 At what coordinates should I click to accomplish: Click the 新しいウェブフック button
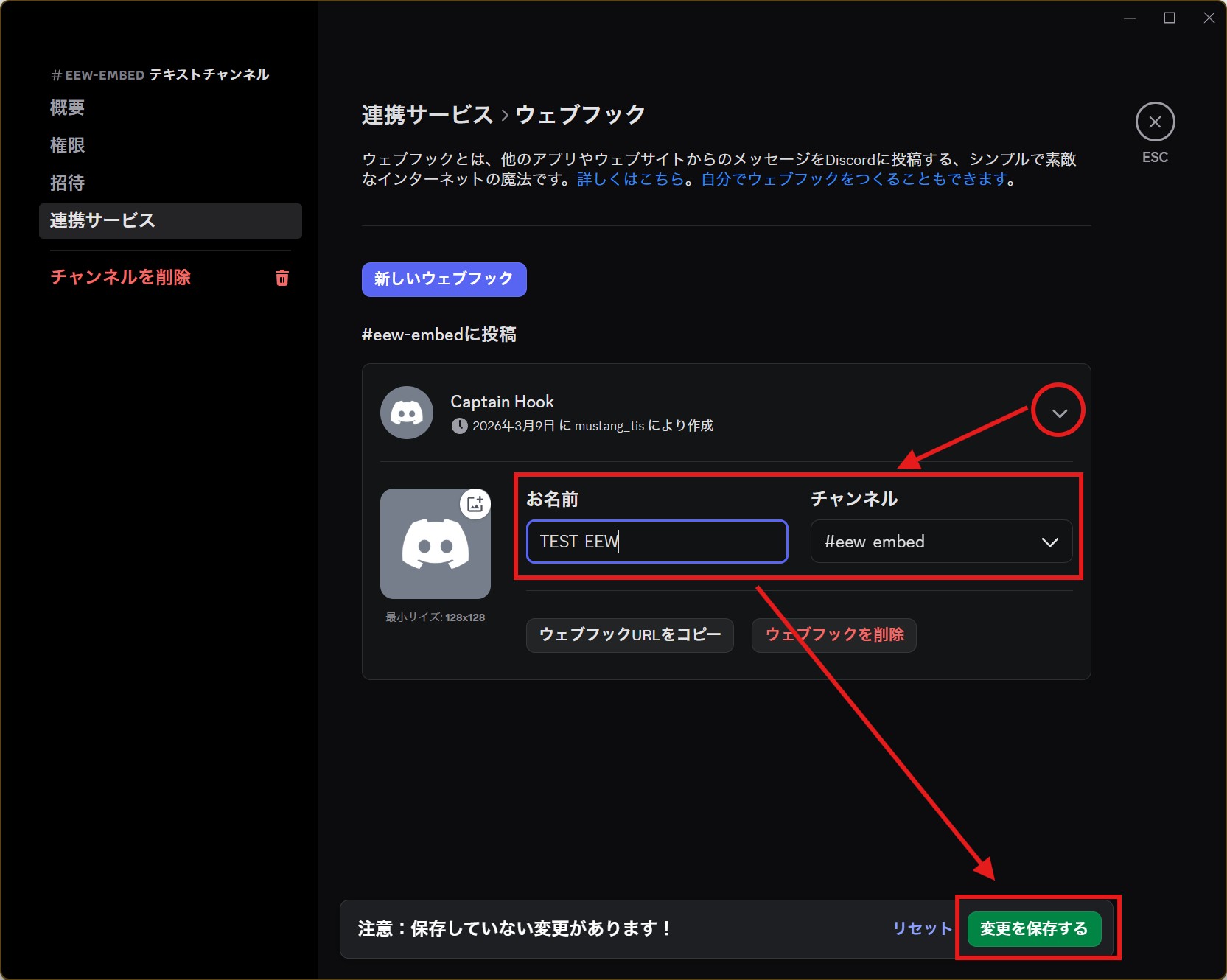444,279
